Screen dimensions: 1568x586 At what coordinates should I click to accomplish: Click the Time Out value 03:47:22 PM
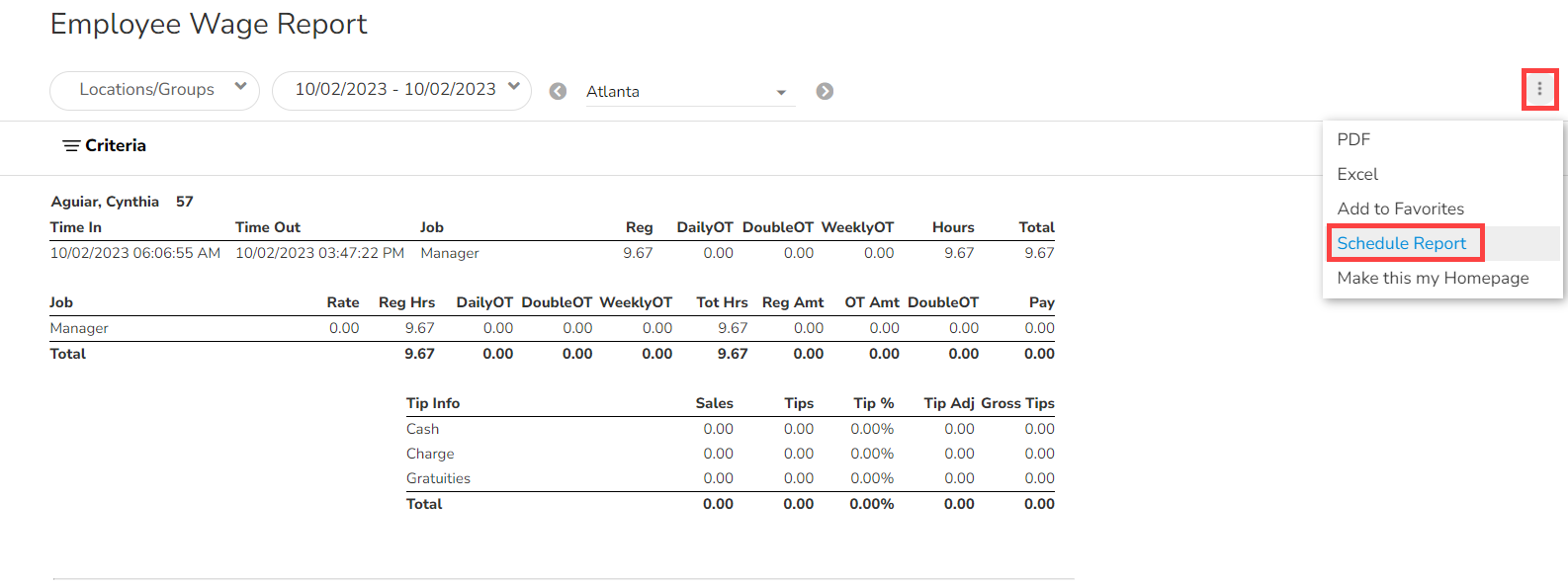tap(319, 253)
